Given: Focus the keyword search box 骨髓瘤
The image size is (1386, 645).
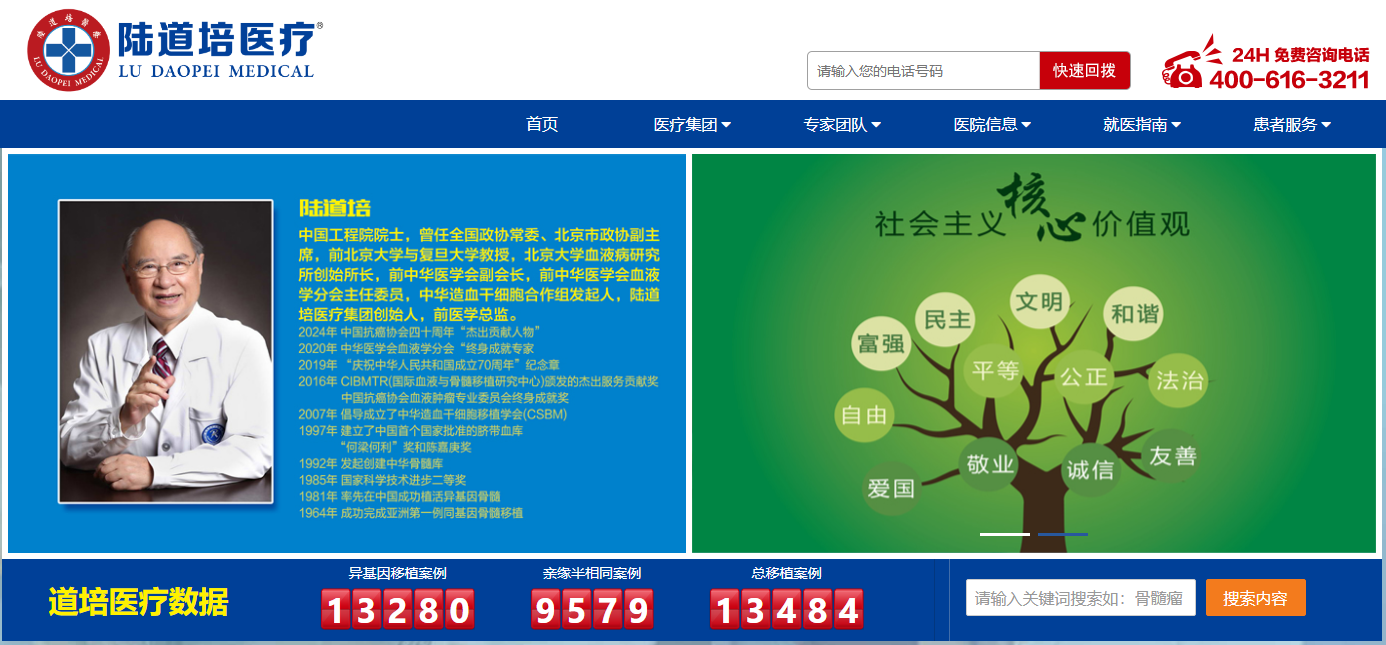Looking at the screenshot, I should [1080, 598].
